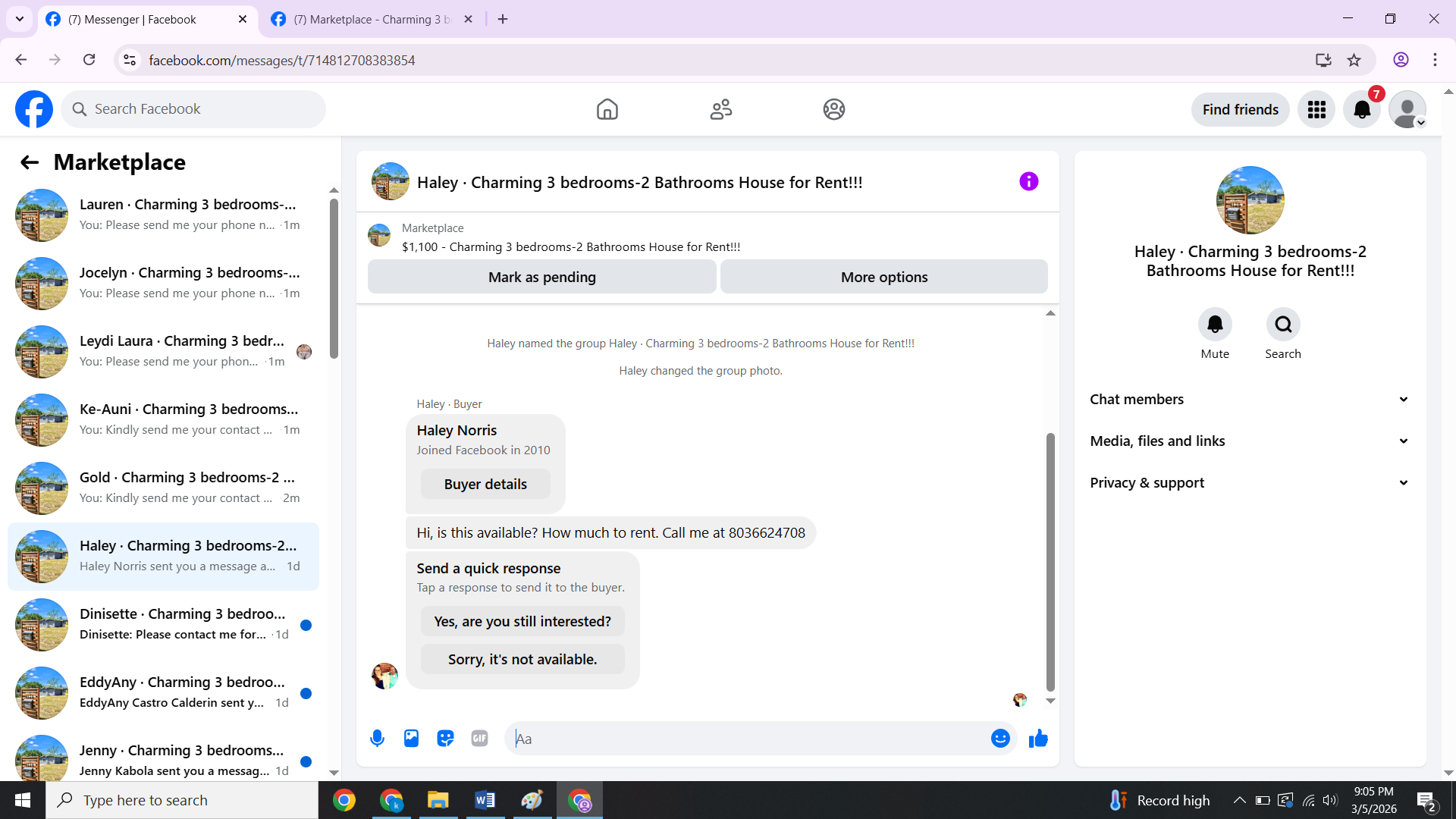Click the Buyer details button
Screen dimensions: 1456x819
pyautogui.click(x=485, y=484)
